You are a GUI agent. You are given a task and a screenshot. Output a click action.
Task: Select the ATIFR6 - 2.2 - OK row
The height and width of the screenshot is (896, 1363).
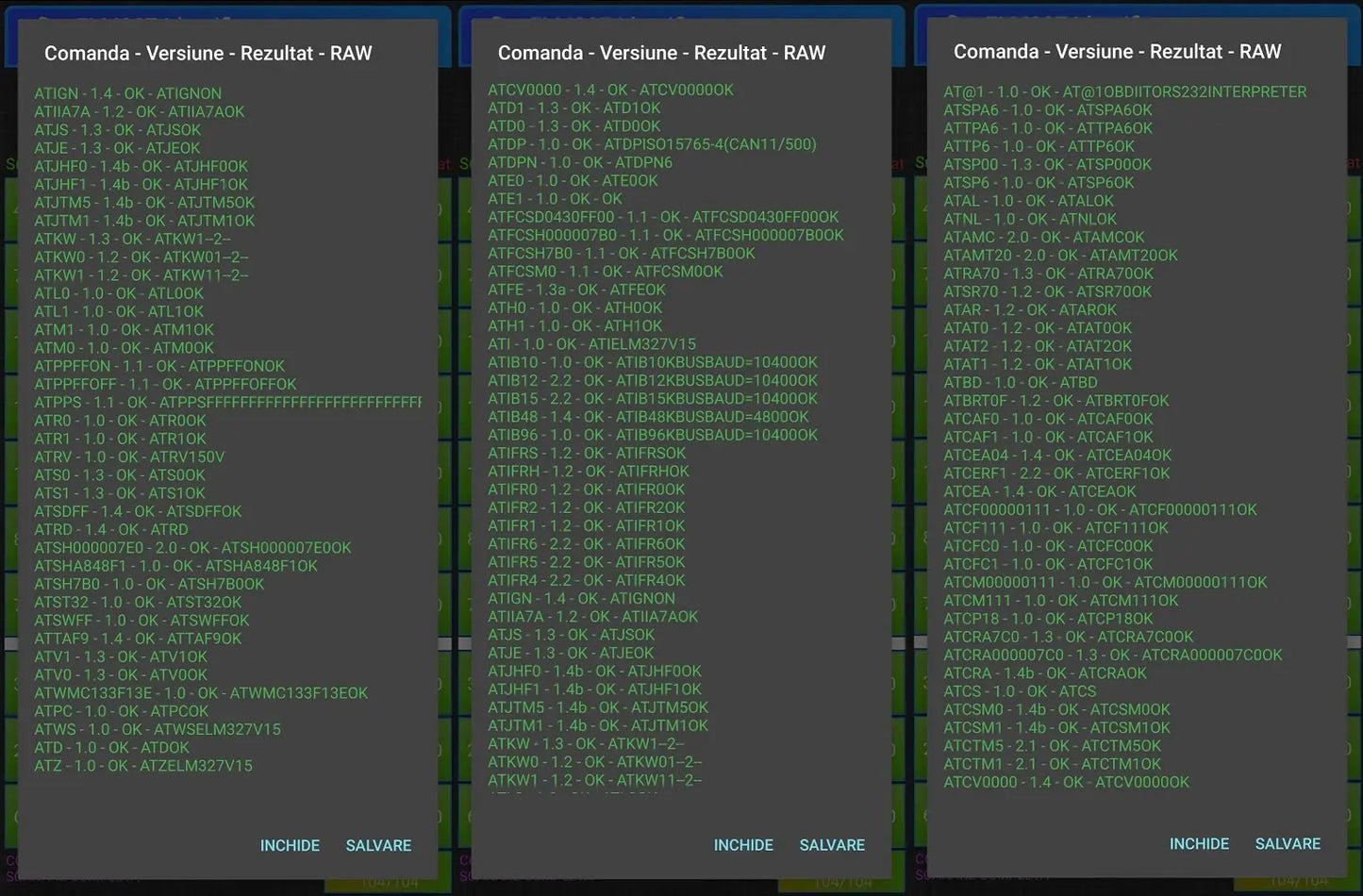(x=587, y=544)
